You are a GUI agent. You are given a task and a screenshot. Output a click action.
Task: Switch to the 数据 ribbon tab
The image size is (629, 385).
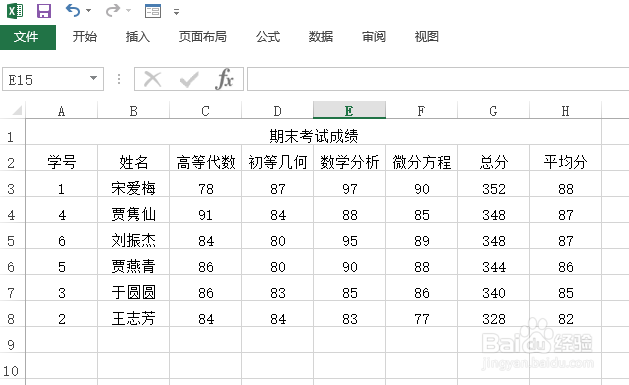[x=321, y=37]
